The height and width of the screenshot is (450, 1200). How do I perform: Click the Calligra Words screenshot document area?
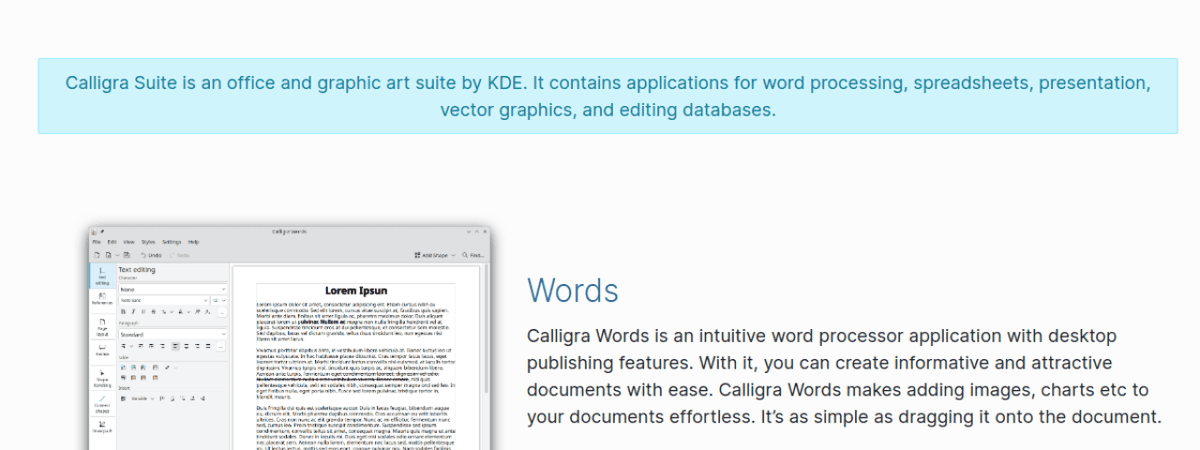click(356, 360)
